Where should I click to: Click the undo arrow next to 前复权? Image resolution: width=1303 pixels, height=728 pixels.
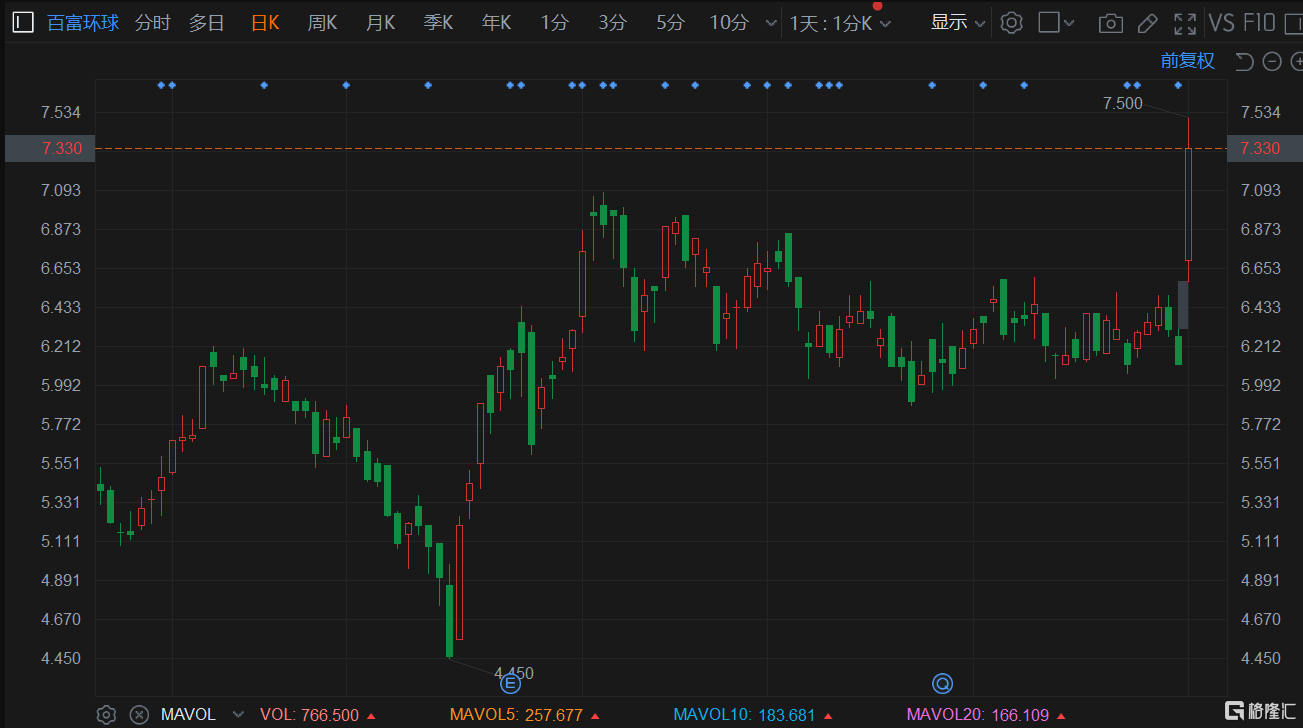pos(1244,62)
